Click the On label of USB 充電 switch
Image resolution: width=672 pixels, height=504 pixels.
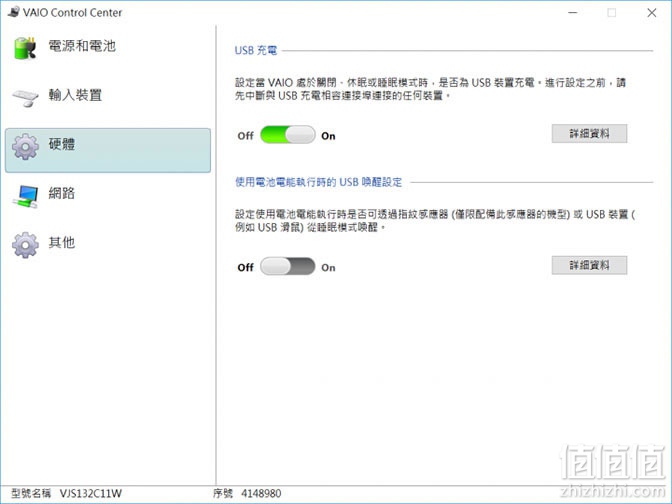point(328,136)
